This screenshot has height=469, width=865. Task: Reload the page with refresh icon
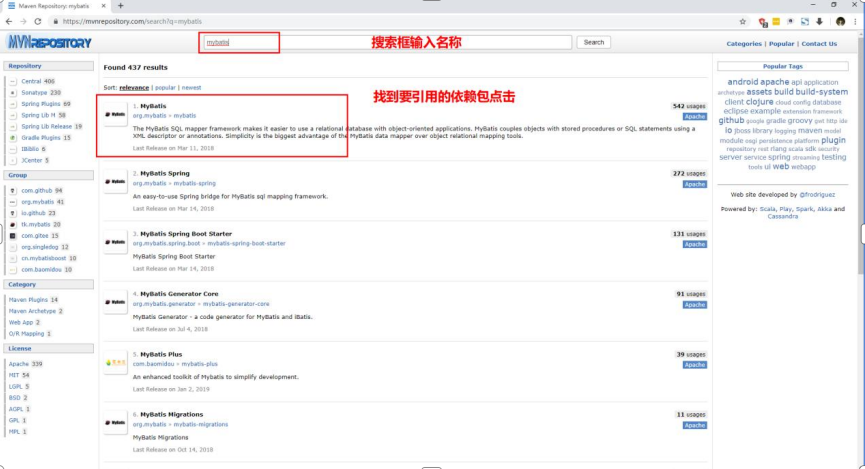[x=38, y=22]
